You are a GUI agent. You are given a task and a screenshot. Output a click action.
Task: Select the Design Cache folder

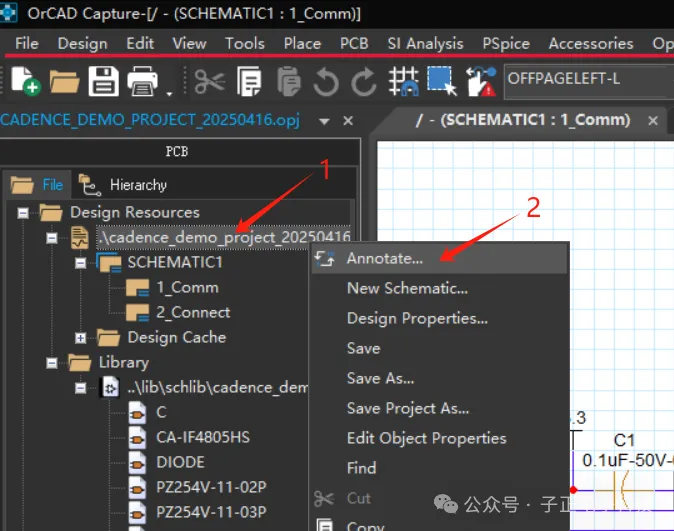177,338
